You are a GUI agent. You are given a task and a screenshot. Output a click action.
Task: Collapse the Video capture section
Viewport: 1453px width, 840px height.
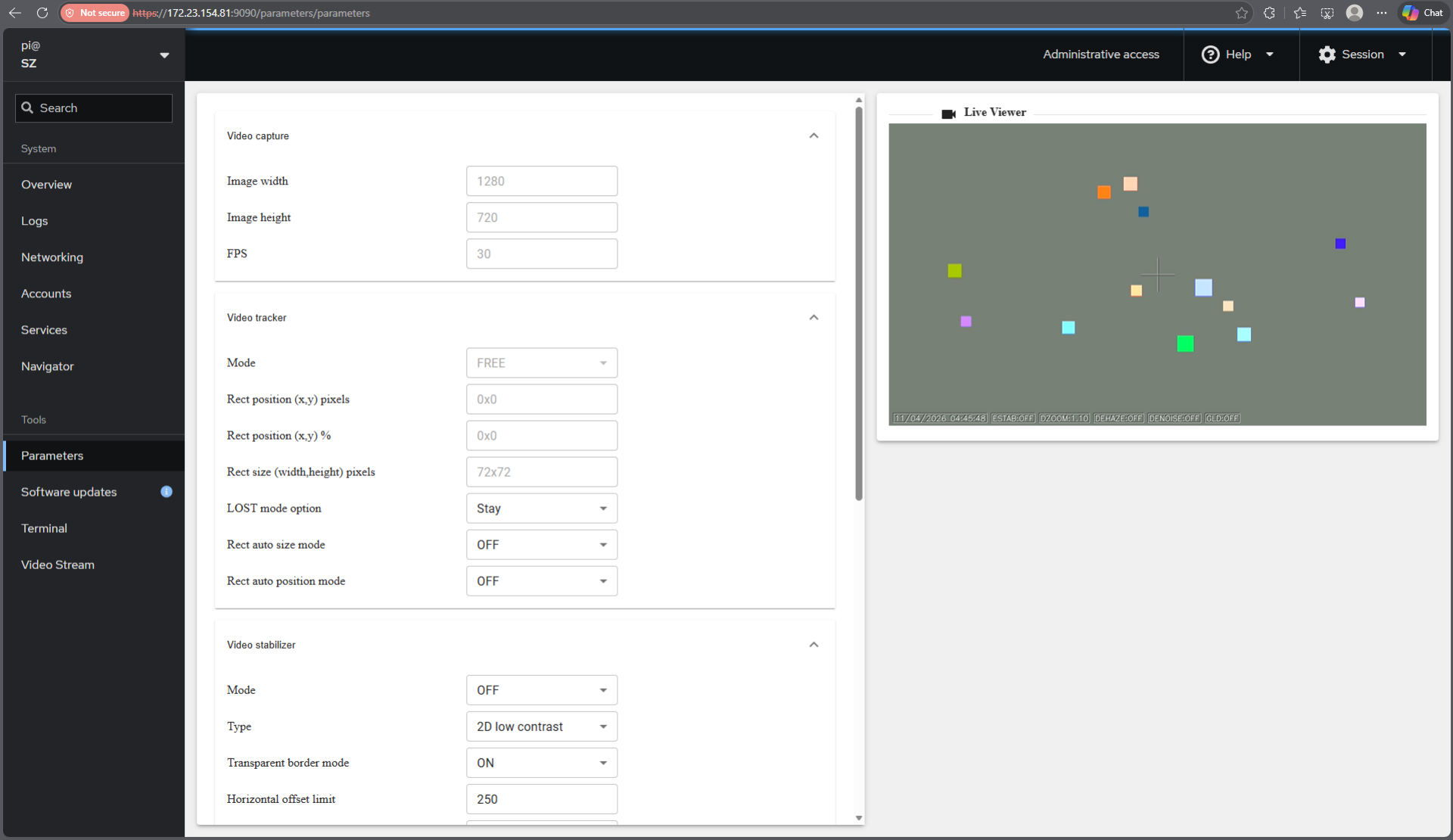point(814,135)
